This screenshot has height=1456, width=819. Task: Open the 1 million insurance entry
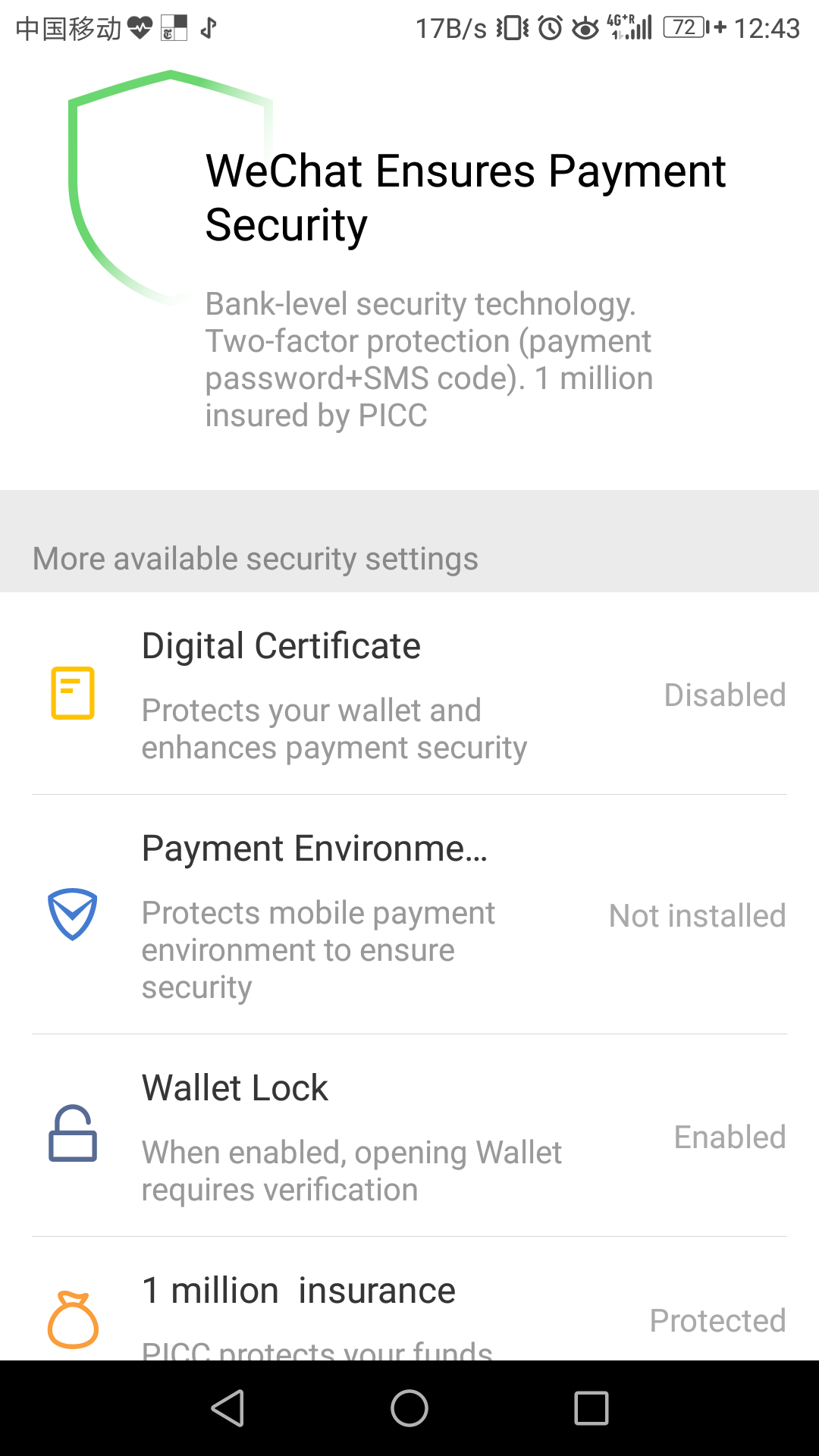299,1291
